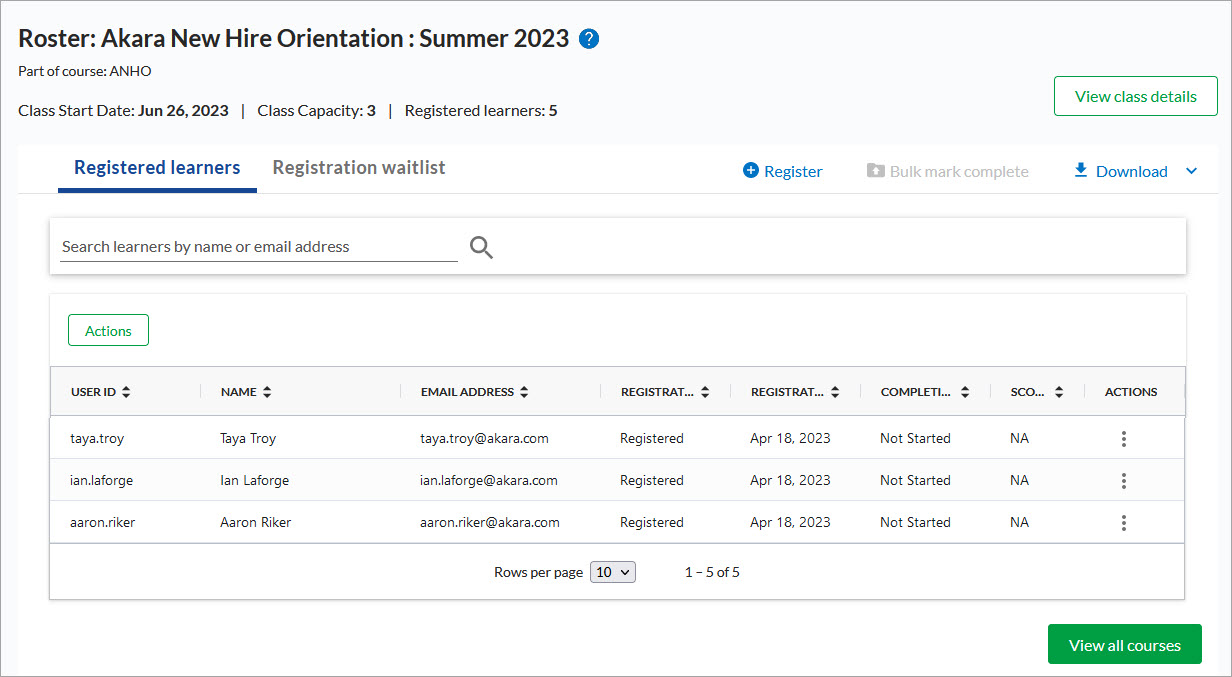Open the Rows per page dropdown
The image size is (1232, 677).
[613, 573]
